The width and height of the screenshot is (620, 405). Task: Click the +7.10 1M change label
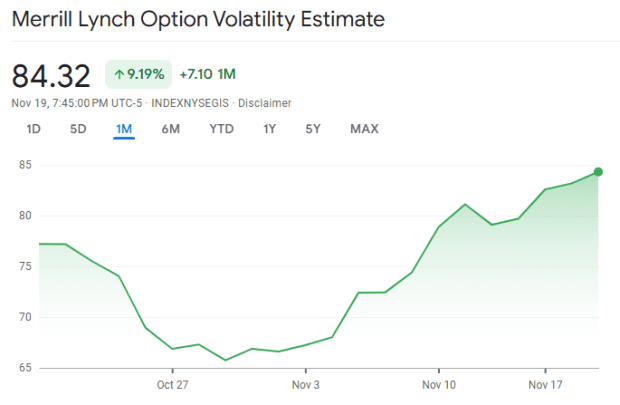coord(207,74)
